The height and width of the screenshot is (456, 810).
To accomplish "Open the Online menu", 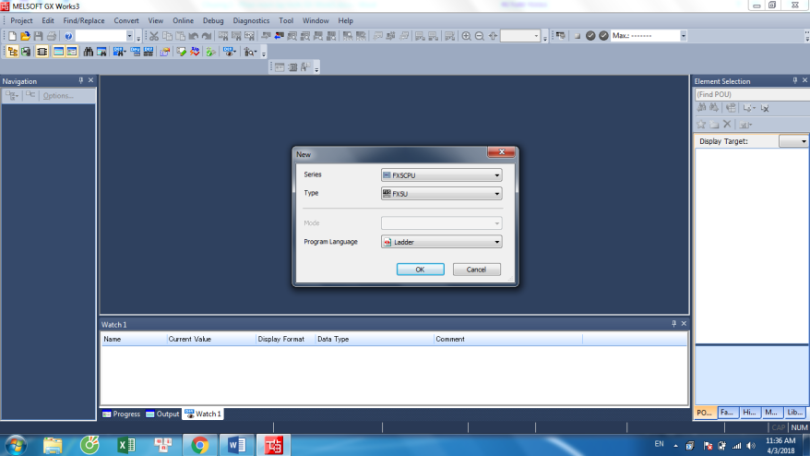I will [x=183, y=20].
